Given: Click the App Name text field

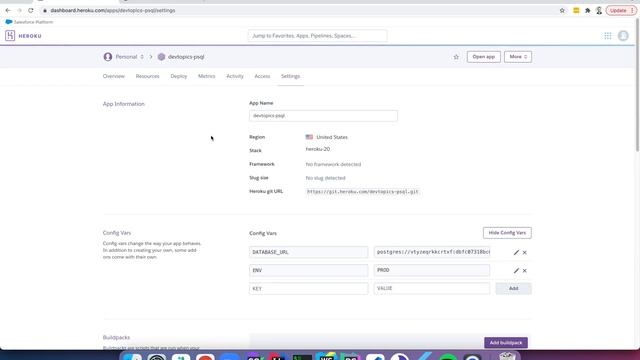Looking at the screenshot, I should (323, 116).
